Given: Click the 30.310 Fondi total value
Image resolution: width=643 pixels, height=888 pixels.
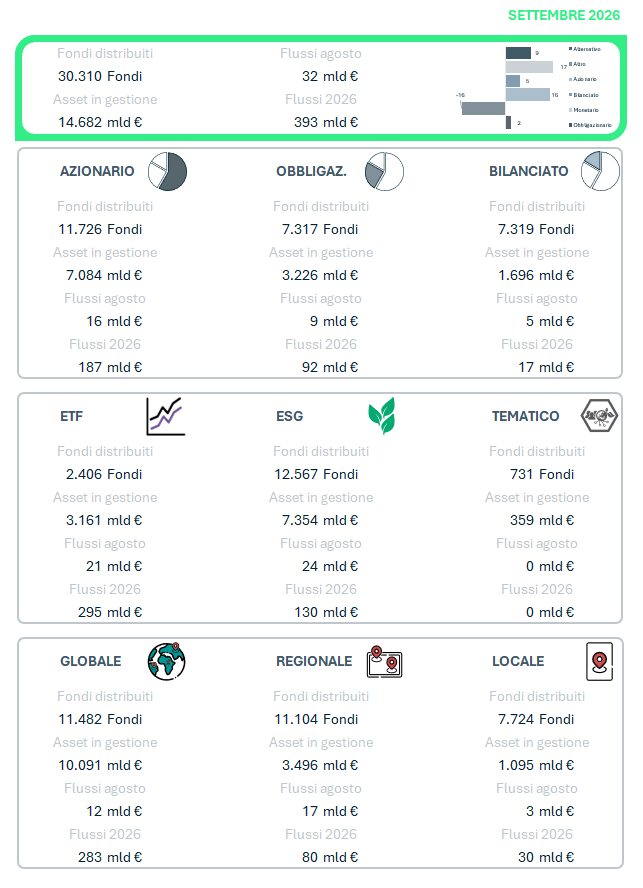Looking at the screenshot, I should [x=100, y=76].
